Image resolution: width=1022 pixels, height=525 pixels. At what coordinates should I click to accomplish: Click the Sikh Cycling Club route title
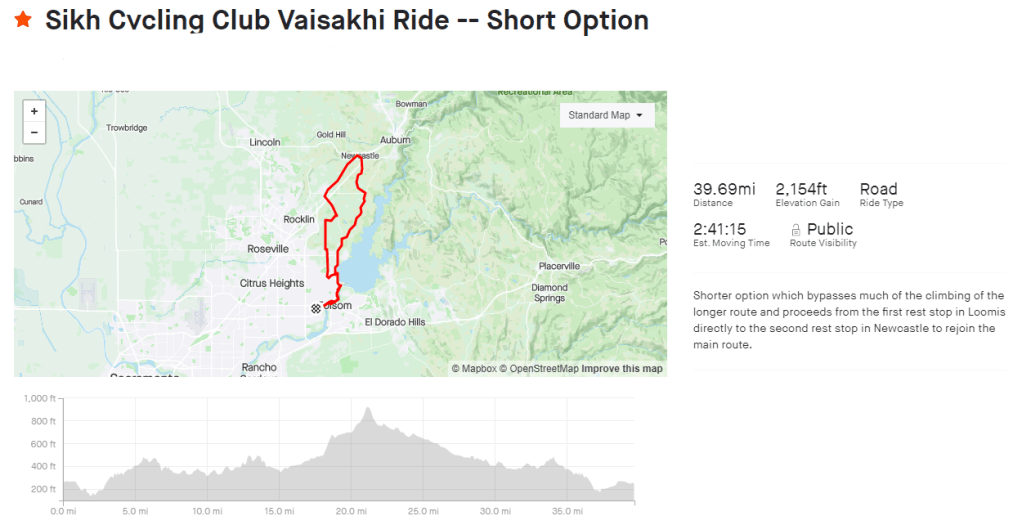click(x=347, y=20)
